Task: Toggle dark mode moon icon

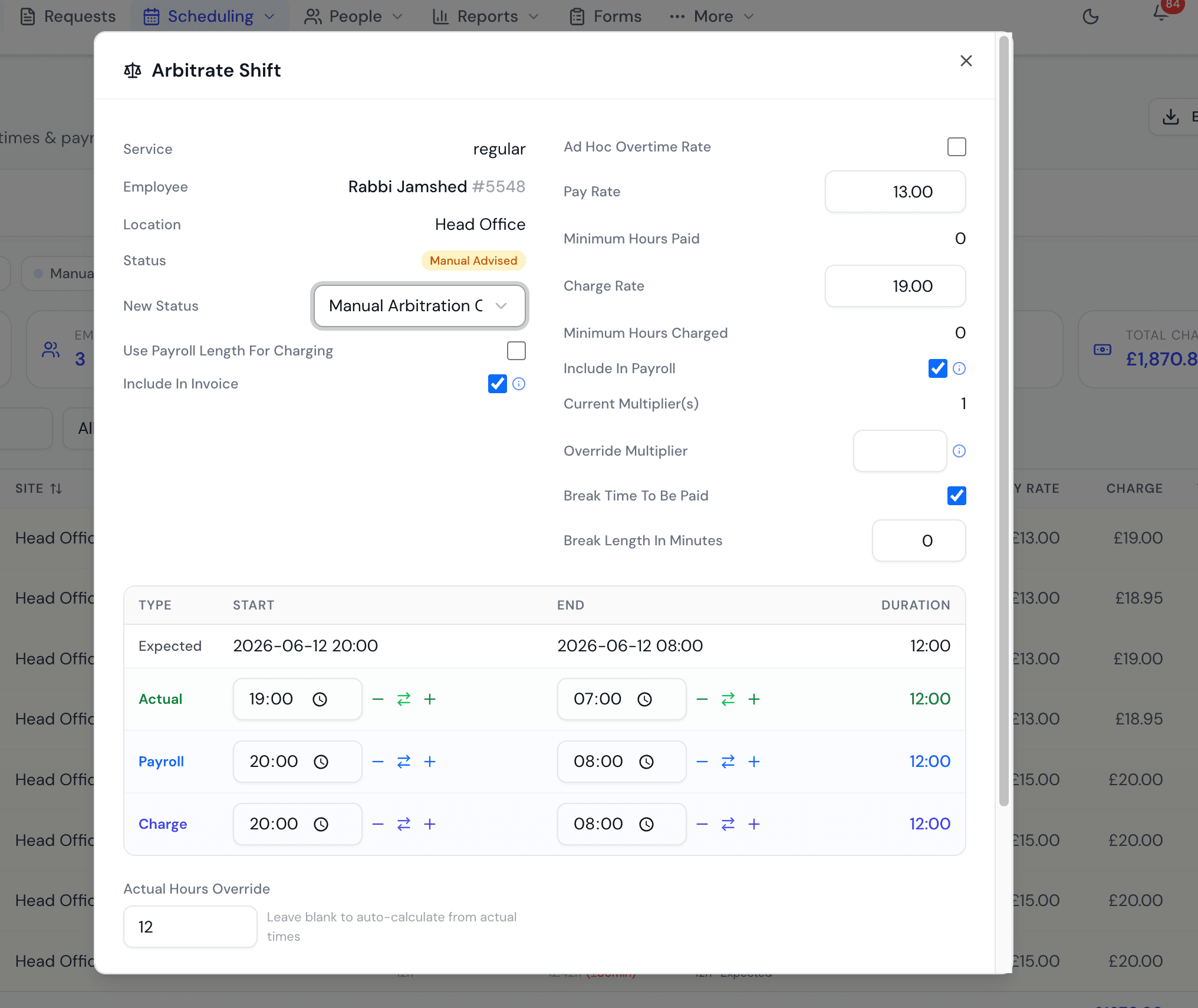Action: coord(1091,17)
